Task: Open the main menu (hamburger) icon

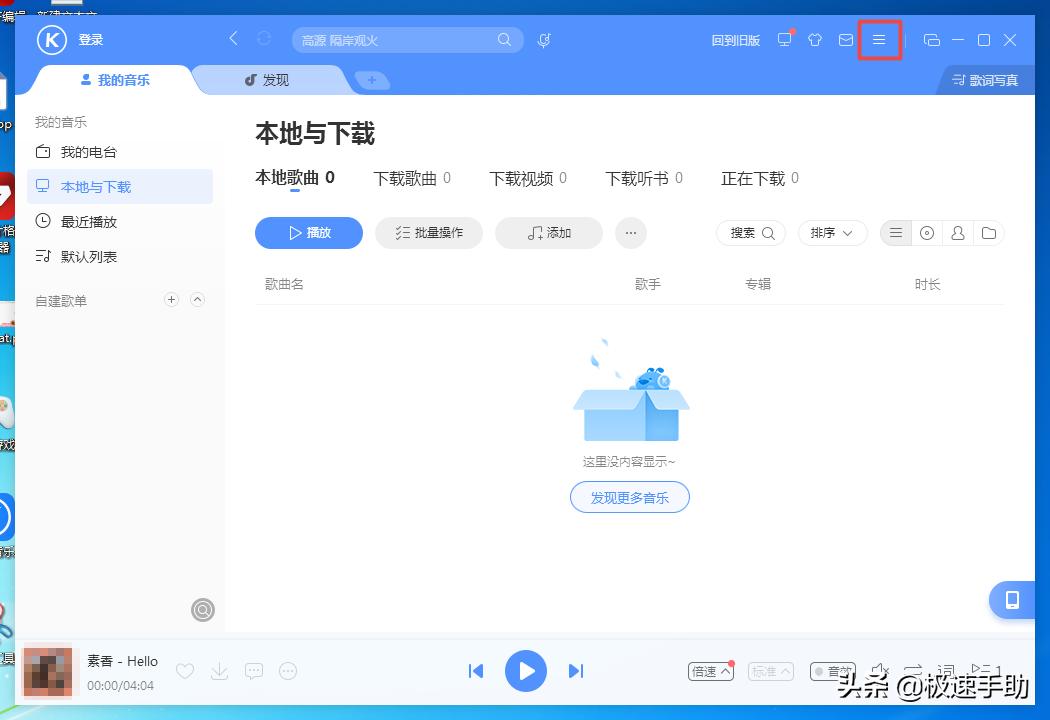Action: point(879,40)
